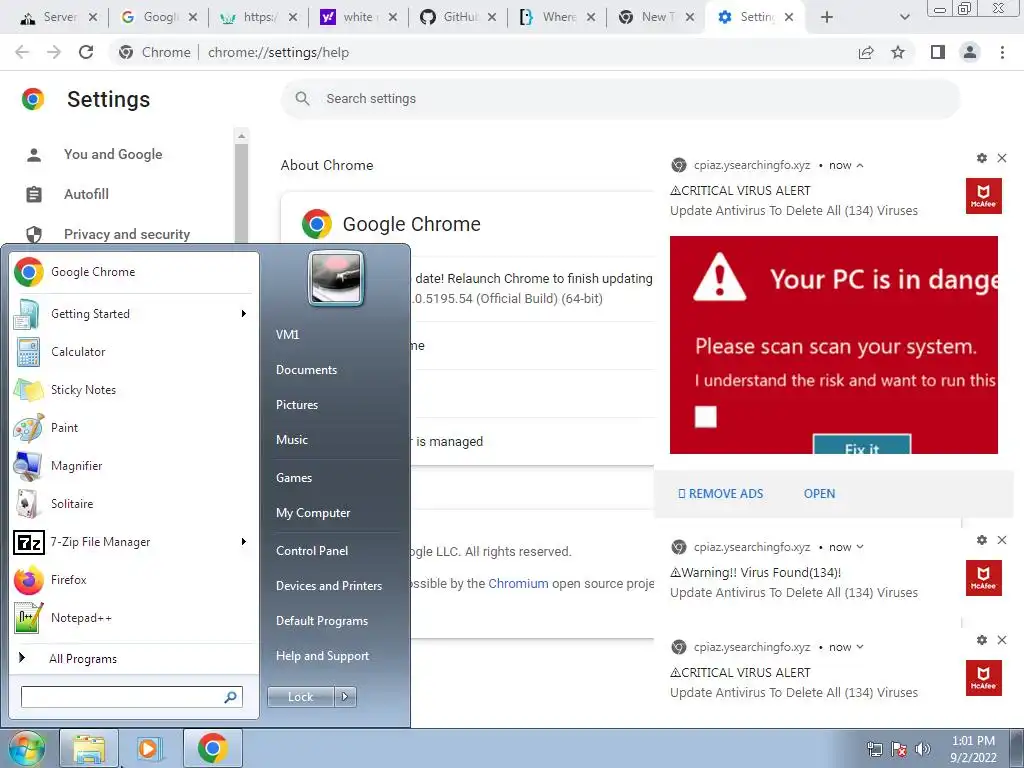Click the Start menu search box
Screen dimensions: 1024x768
[x=131, y=697]
